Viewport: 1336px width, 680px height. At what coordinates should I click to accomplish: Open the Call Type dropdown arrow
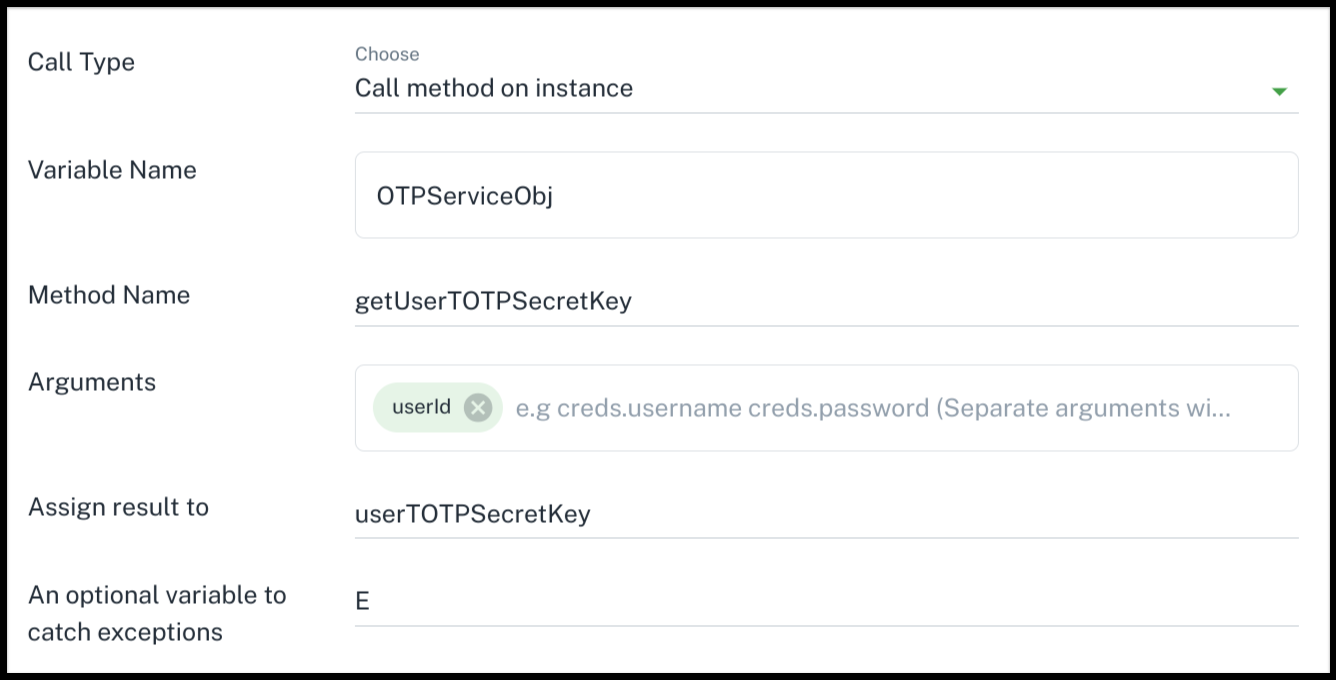pyautogui.click(x=1279, y=91)
